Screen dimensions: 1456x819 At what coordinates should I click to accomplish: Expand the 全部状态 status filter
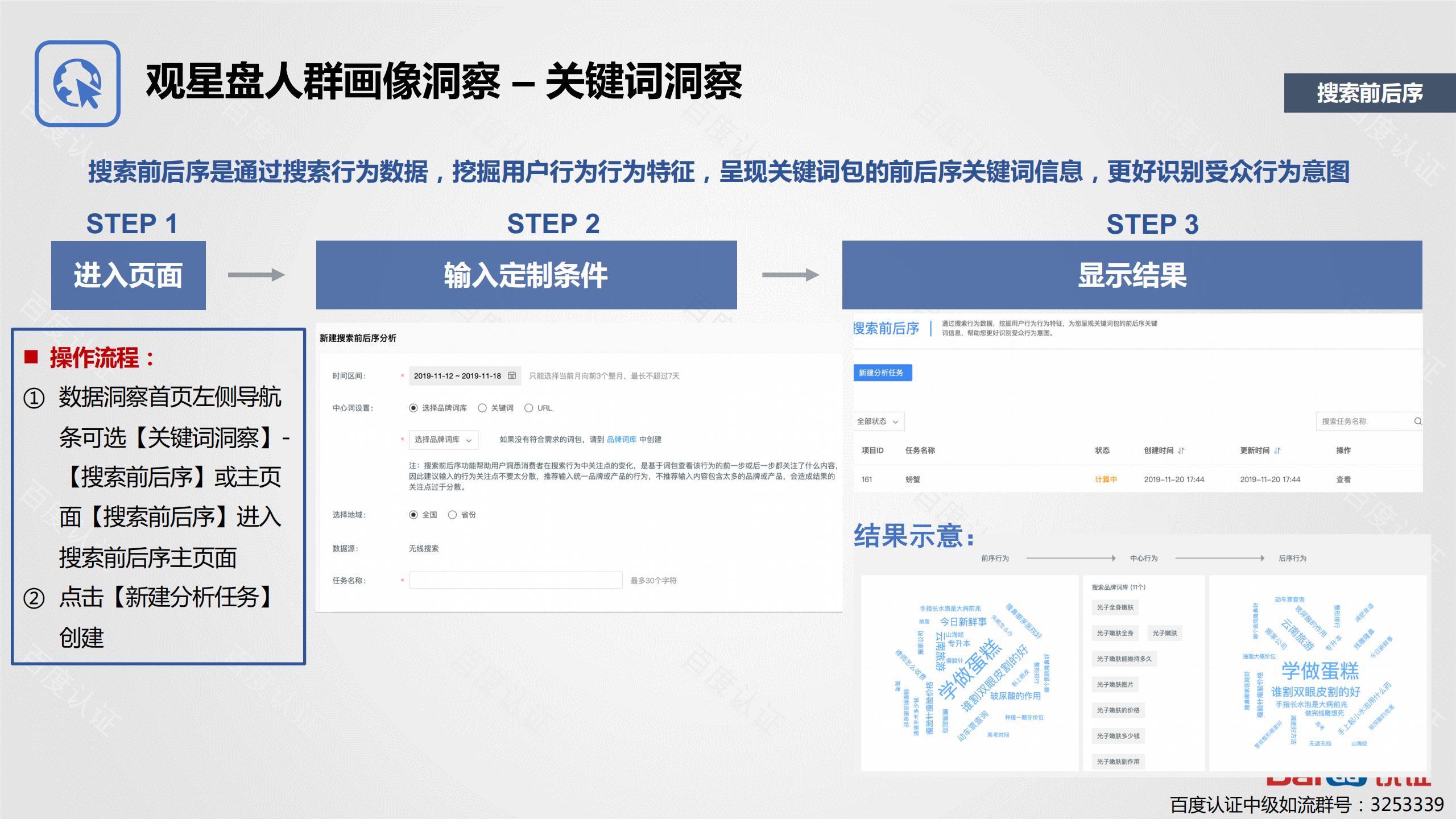(879, 421)
